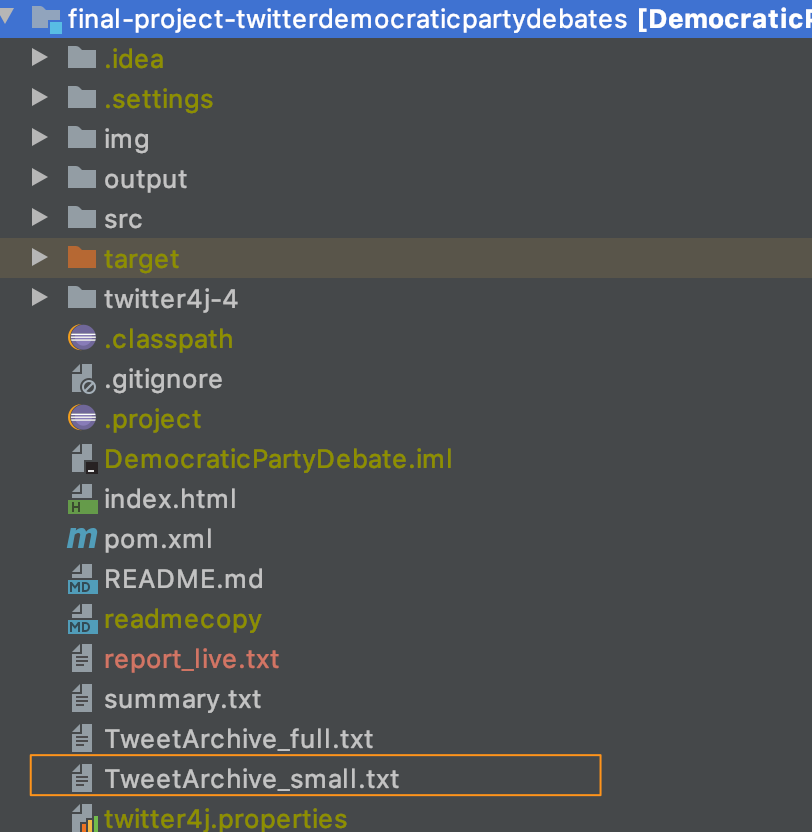Click the HTML file icon of index.html
The image size is (812, 832).
83,499
